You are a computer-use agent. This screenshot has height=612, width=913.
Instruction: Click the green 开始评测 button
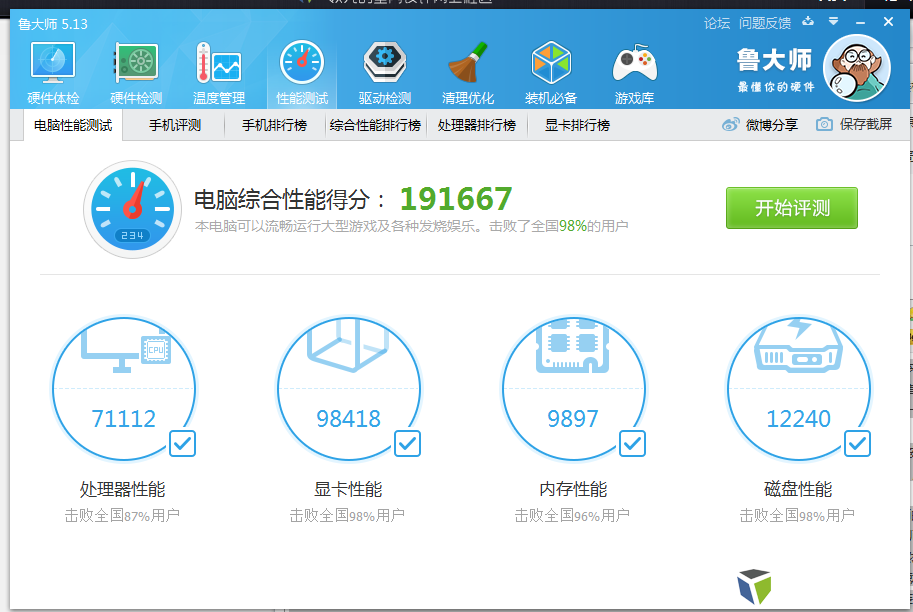pos(791,208)
